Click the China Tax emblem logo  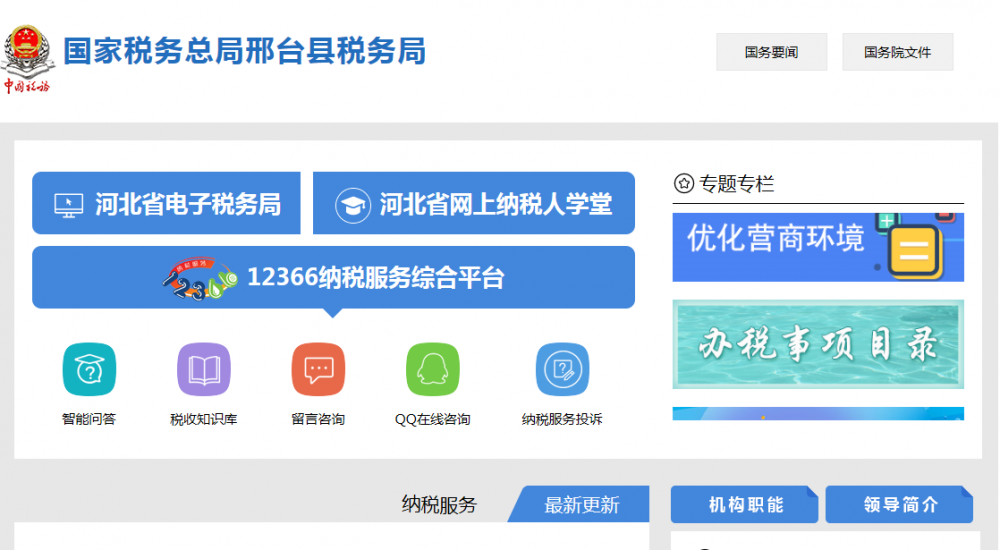[x=26, y=58]
